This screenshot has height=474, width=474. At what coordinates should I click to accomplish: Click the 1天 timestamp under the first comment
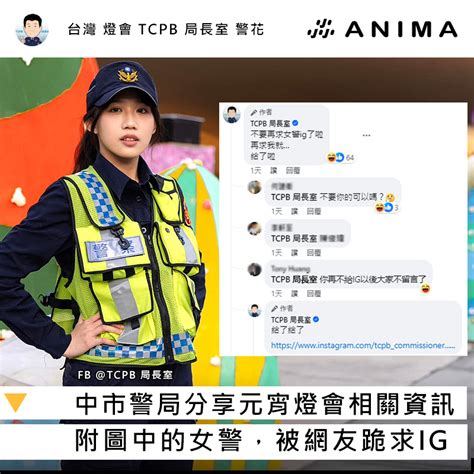point(256,171)
